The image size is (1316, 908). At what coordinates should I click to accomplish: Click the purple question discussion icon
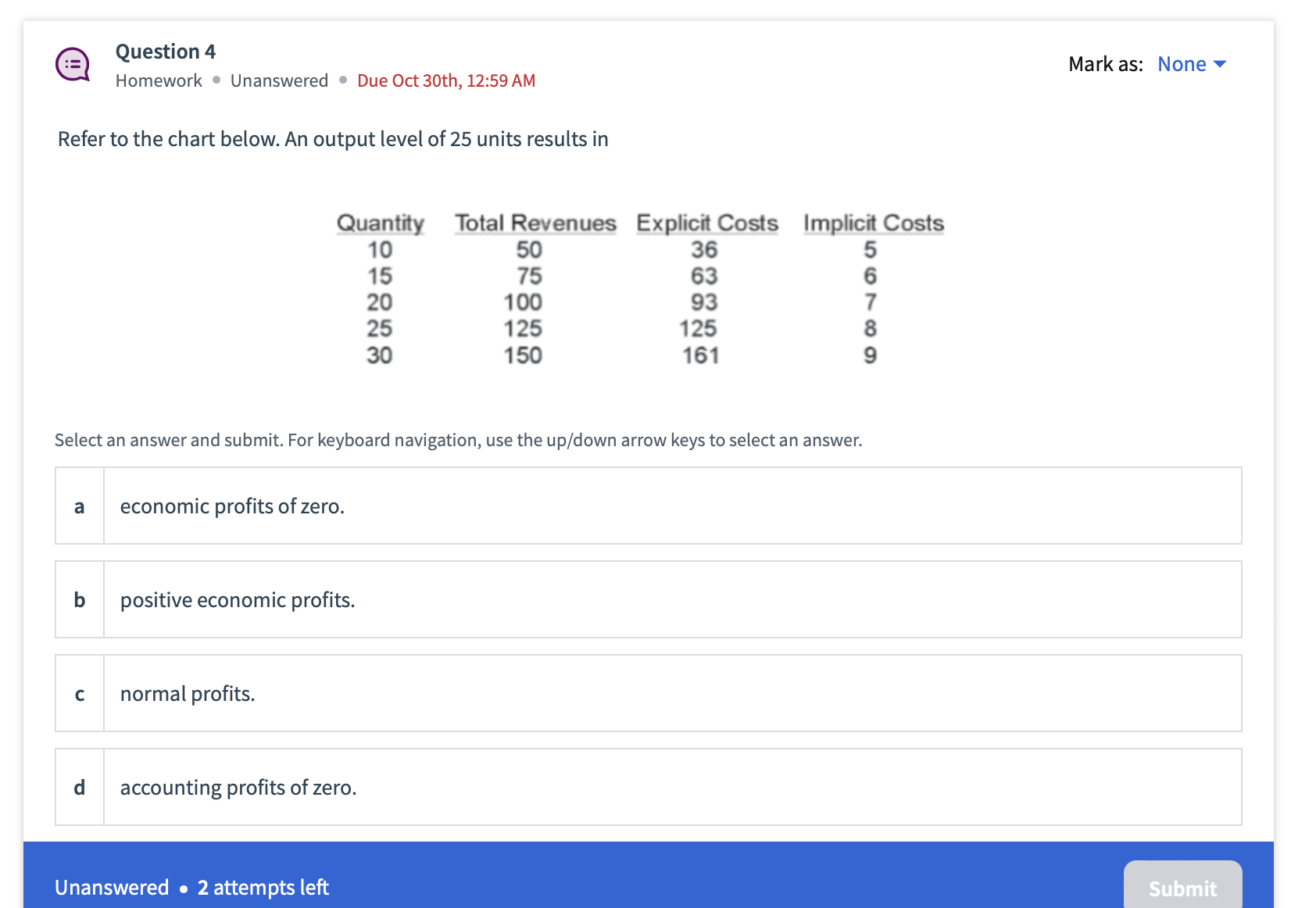73,65
